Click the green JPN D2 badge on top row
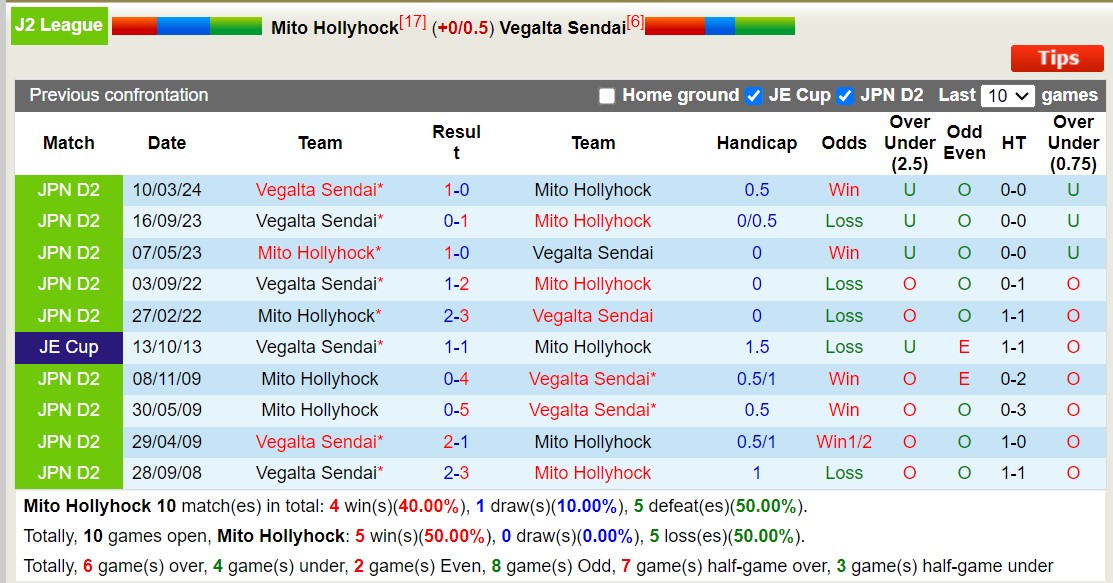Image resolution: width=1113 pixels, height=583 pixels. 67,190
